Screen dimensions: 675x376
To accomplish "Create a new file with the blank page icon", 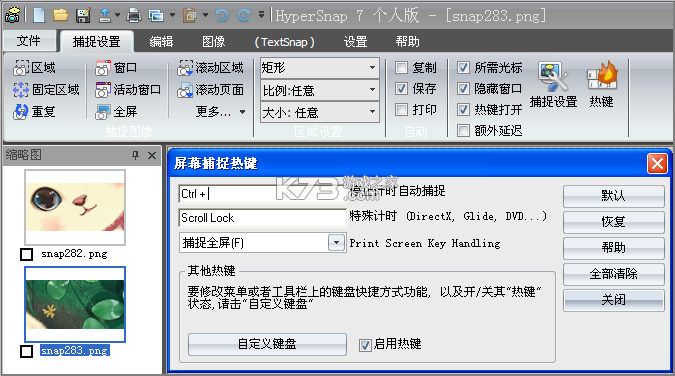I will point(39,16).
